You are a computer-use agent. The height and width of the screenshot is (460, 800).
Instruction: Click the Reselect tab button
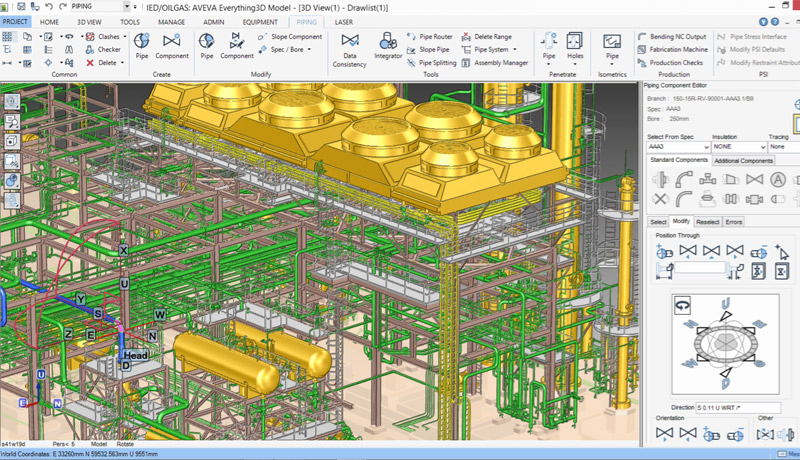pyautogui.click(x=707, y=222)
